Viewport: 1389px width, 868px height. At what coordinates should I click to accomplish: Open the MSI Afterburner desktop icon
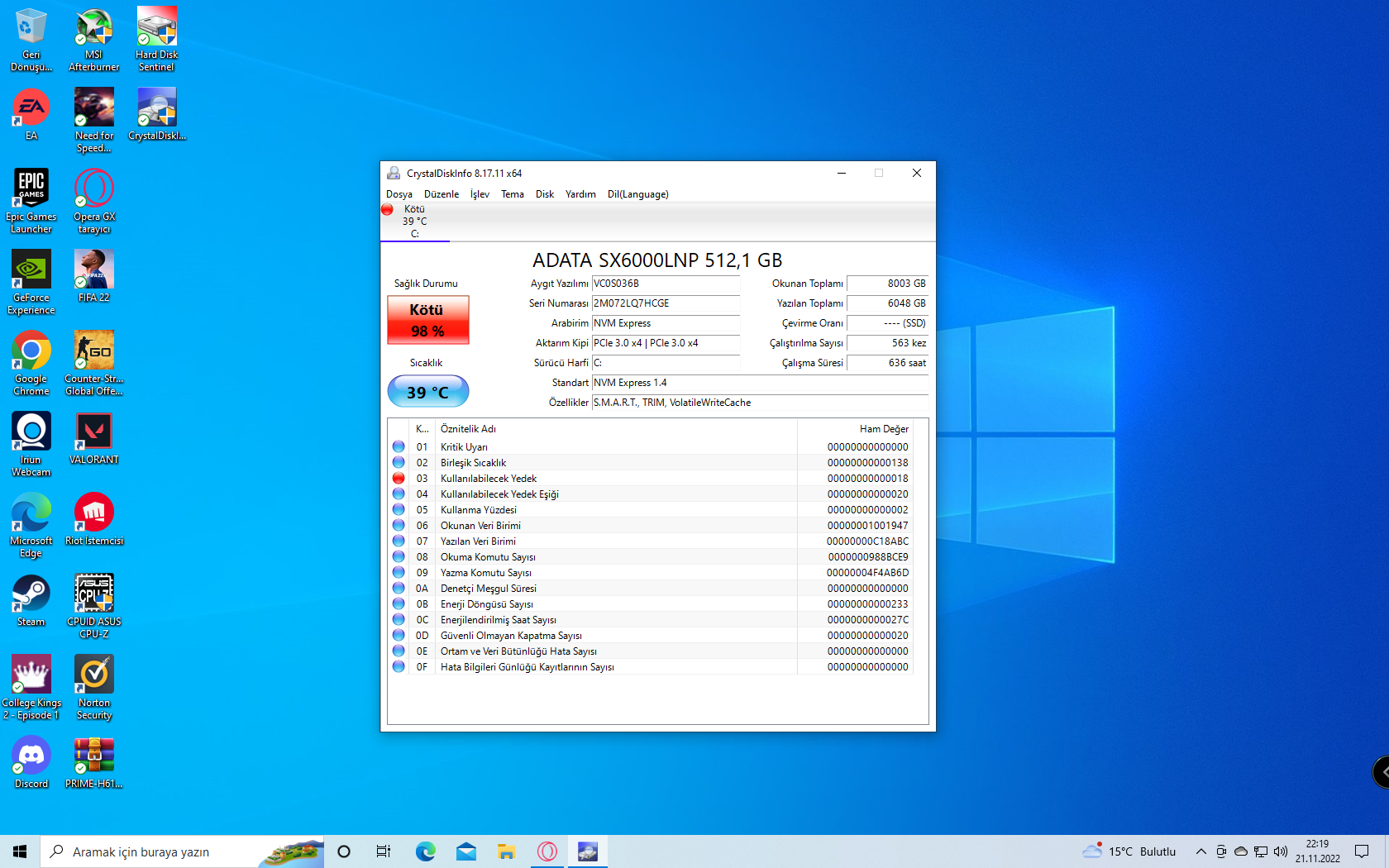click(94, 29)
